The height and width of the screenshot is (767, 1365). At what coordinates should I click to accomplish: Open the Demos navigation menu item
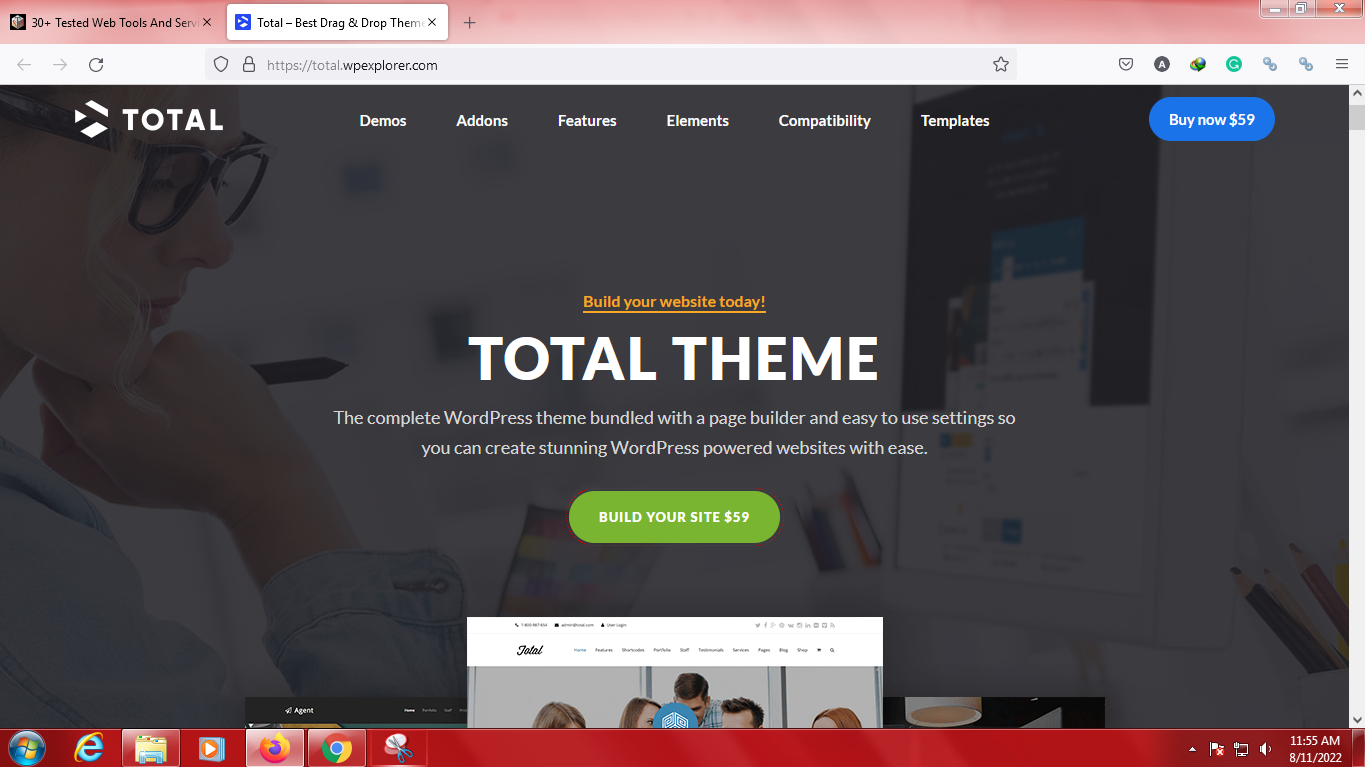pyautogui.click(x=383, y=121)
